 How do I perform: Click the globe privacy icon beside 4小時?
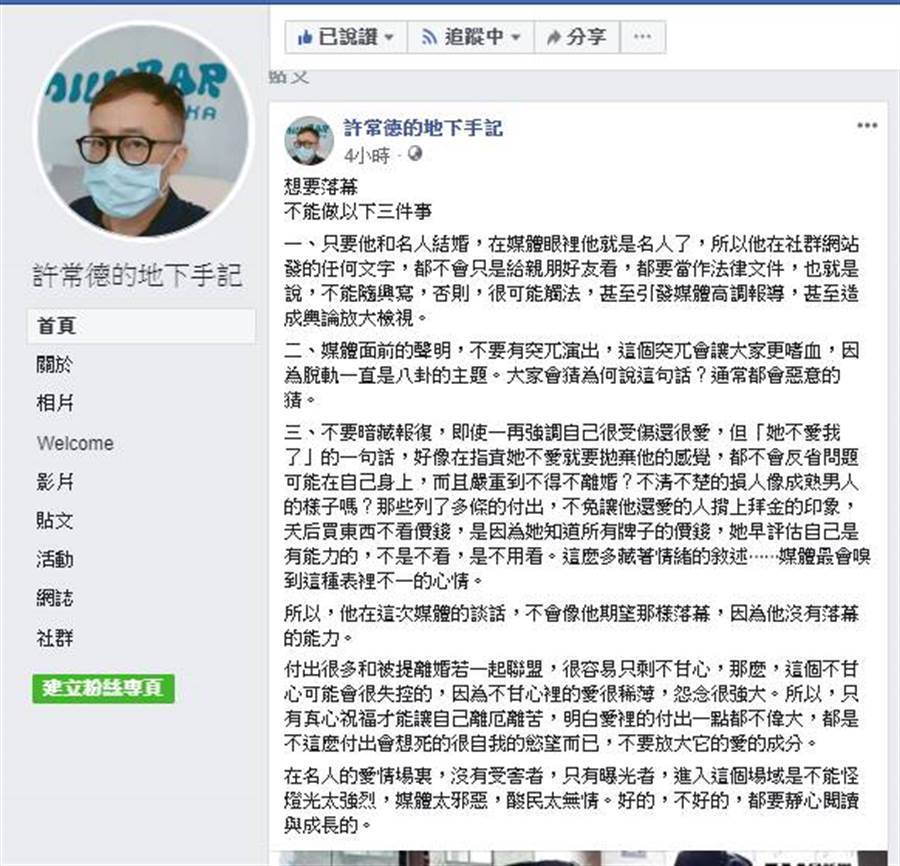[x=414, y=154]
